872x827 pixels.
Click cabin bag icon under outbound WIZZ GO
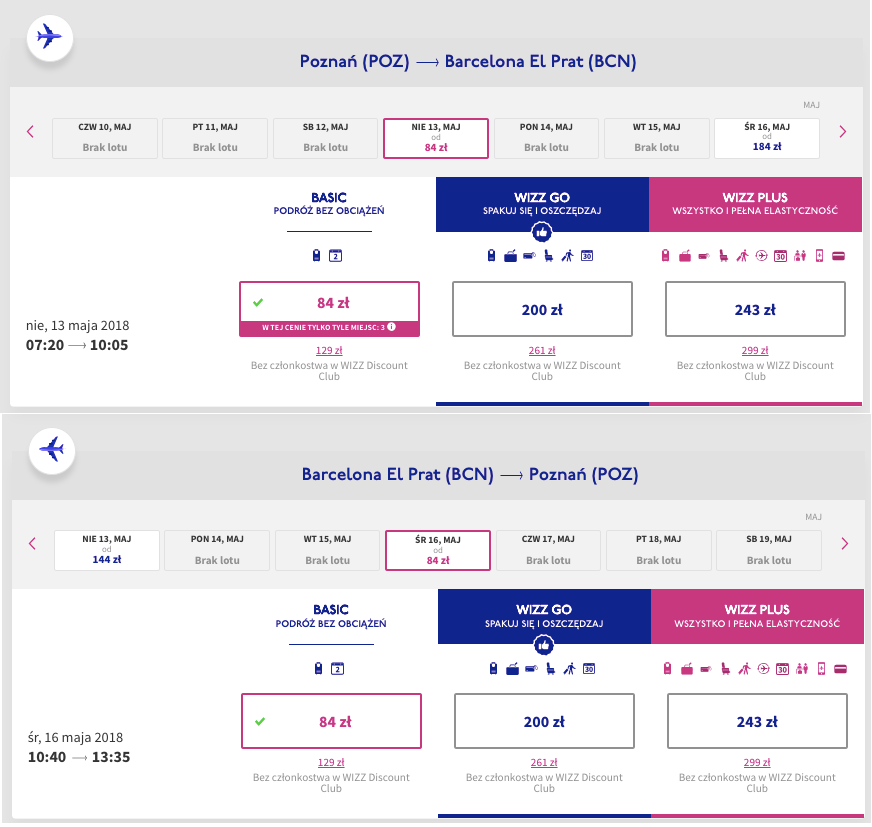click(x=491, y=255)
